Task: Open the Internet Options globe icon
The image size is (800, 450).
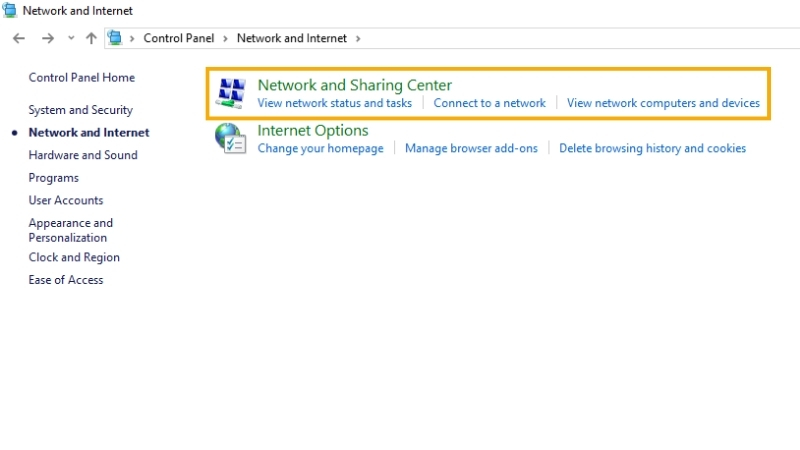Action: pyautogui.click(x=231, y=138)
